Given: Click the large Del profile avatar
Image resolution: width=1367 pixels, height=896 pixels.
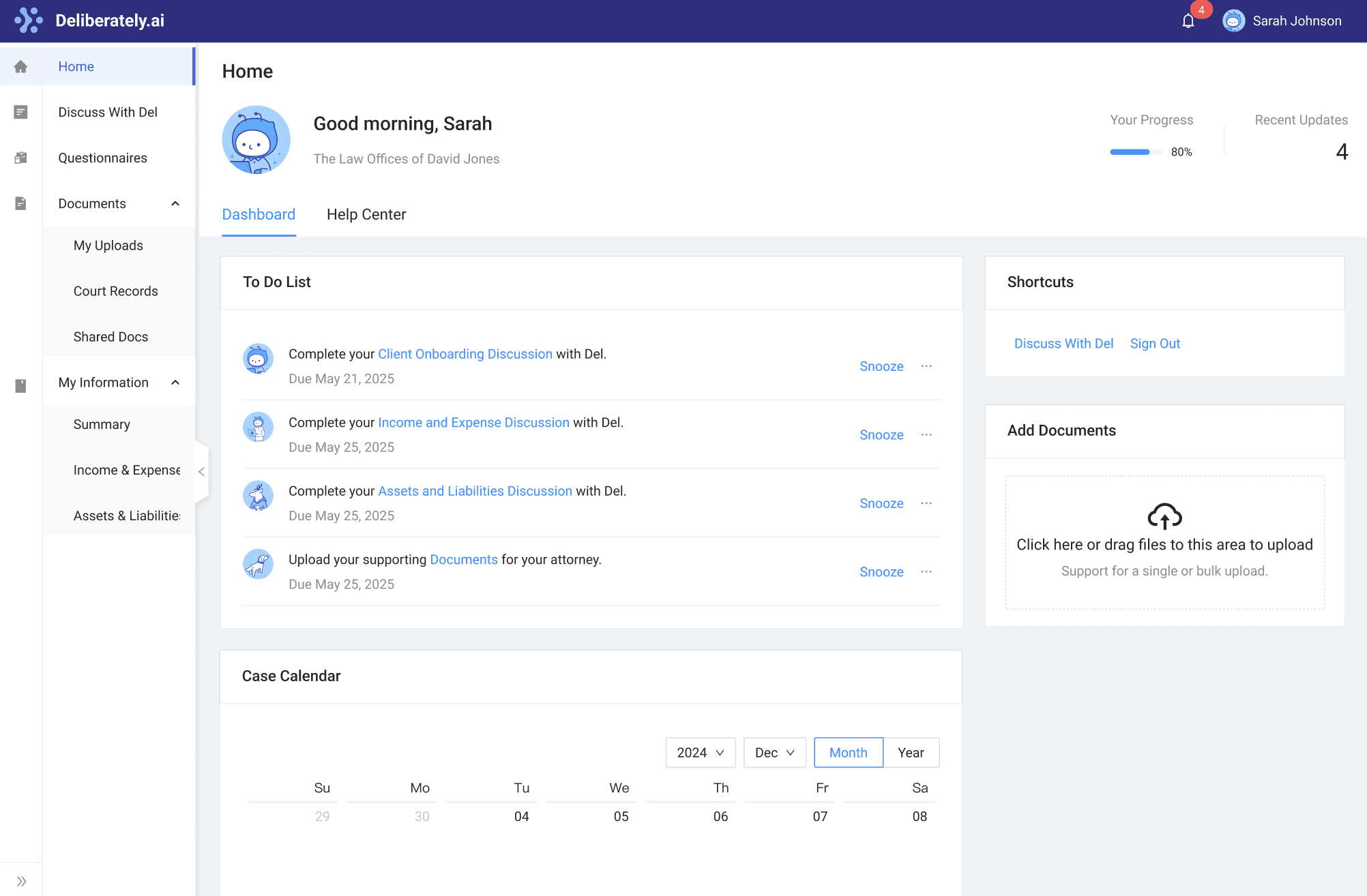Looking at the screenshot, I should click(x=256, y=140).
